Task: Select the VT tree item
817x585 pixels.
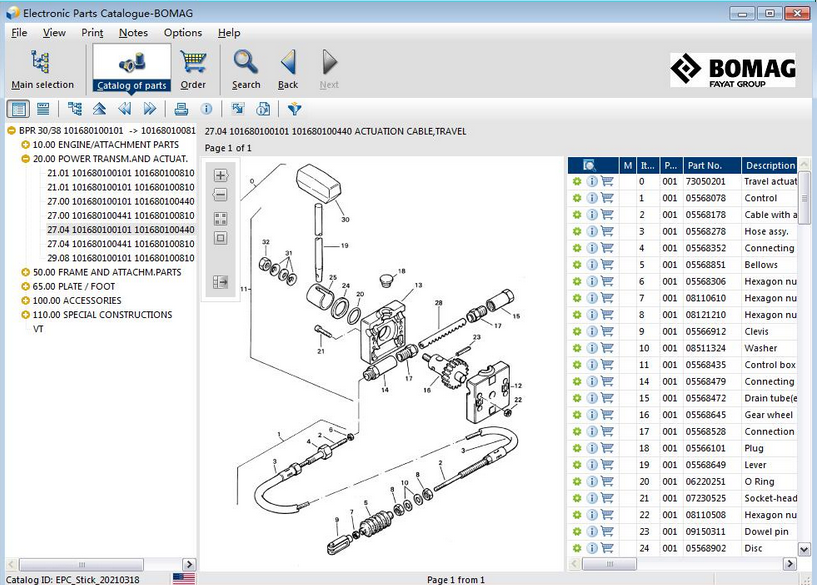Action: tap(38, 329)
